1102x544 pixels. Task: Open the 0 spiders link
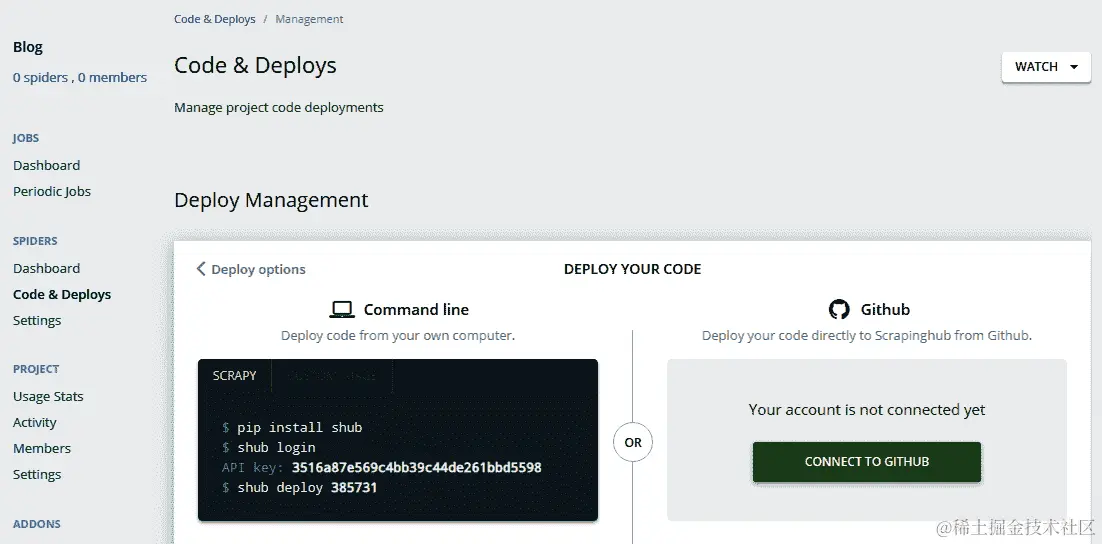(x=40, y=77)
